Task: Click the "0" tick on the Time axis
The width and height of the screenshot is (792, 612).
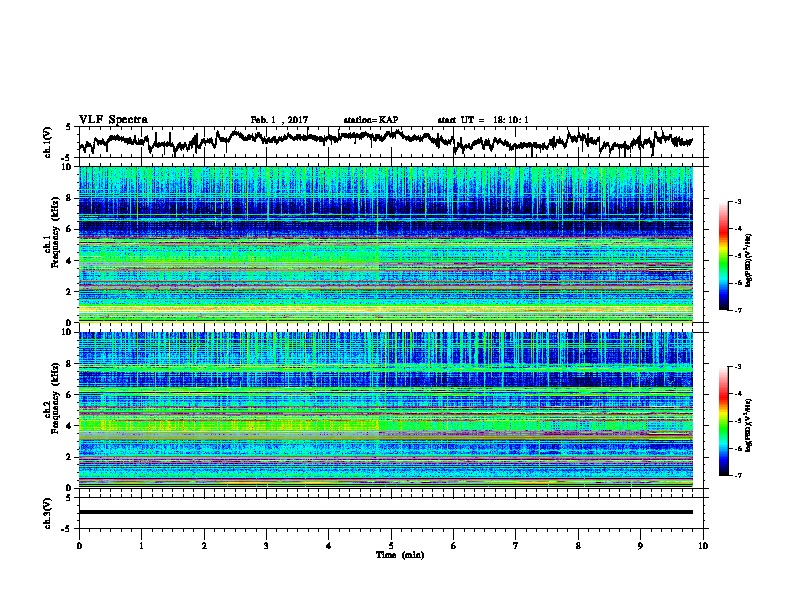Action: click(x=79, y=546)
